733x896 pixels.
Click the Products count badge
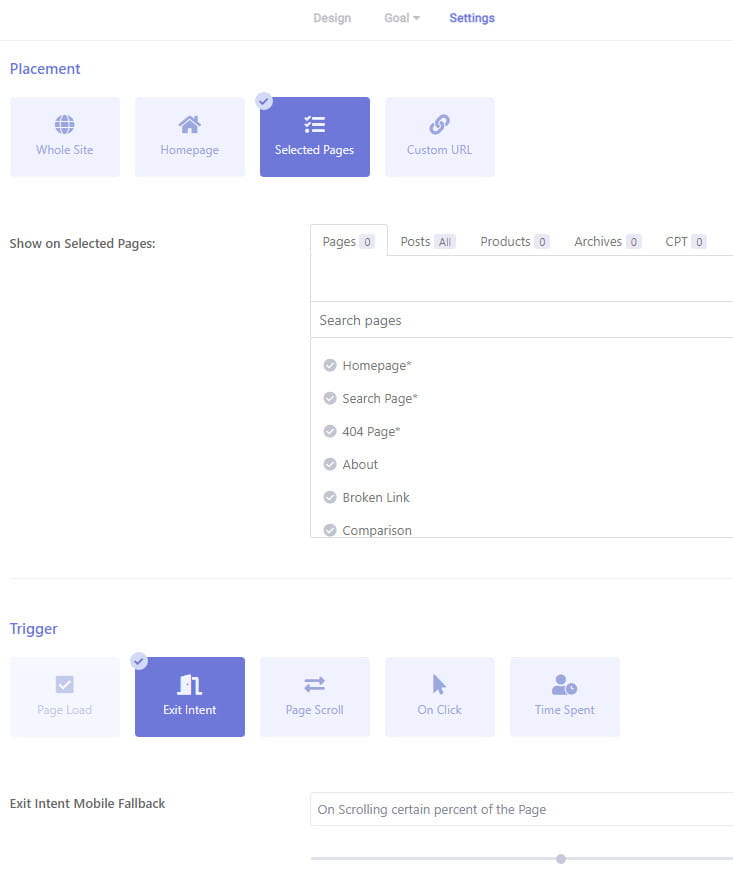[x=542, y=242]
